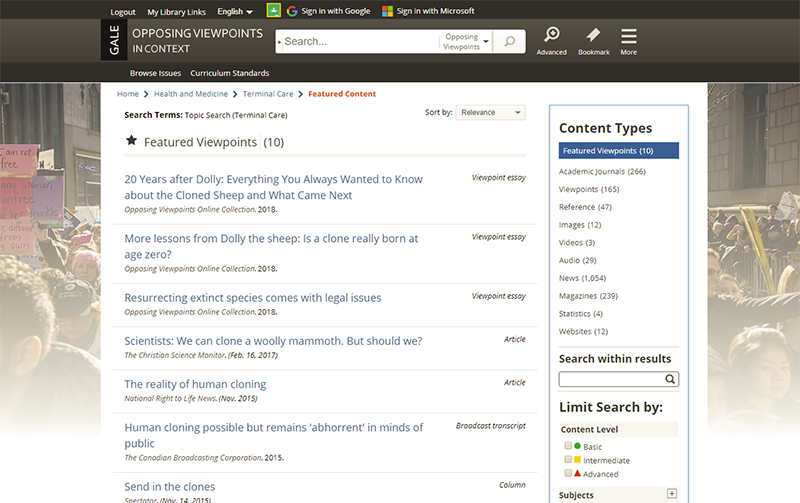Open 'More lessons from Dolly the sheep' article
The height and width of the screenshot is (503, 800).
coord(271,246)
